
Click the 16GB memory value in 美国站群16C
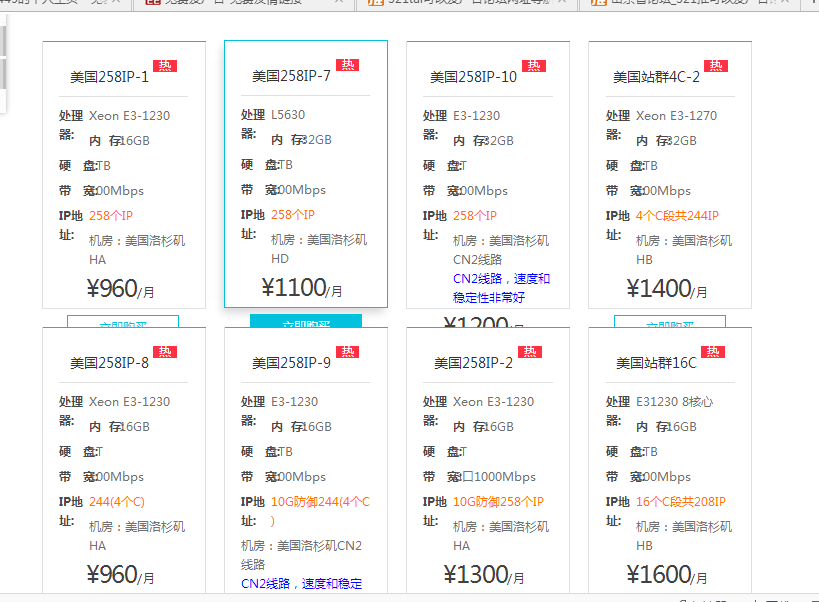point(683,427)
